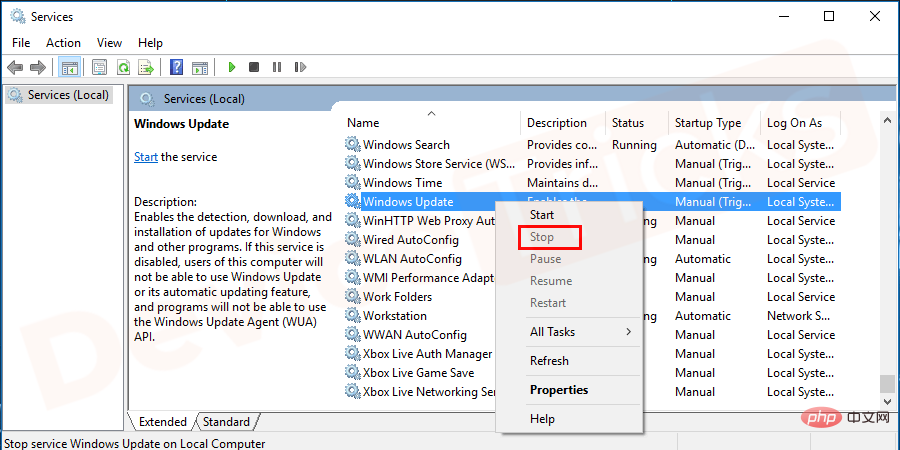Select the WLAN AutoConfig service

pyautogui.click(x=412, y=258)
